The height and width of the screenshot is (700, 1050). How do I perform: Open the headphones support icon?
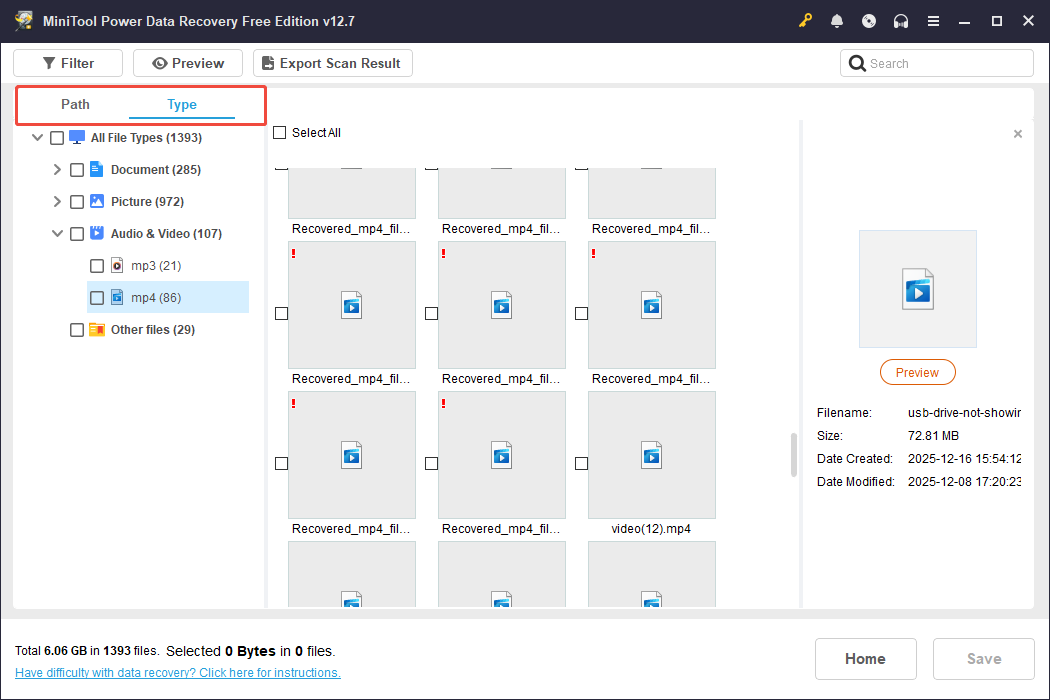point(901,21)
